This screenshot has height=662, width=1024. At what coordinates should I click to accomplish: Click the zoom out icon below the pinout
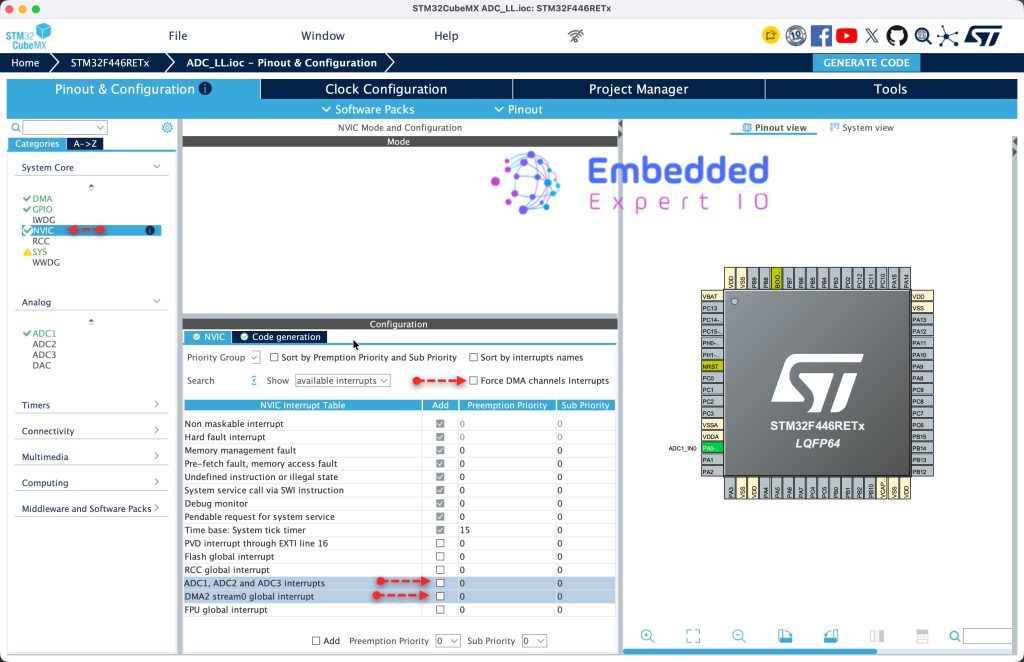[739, 636]
